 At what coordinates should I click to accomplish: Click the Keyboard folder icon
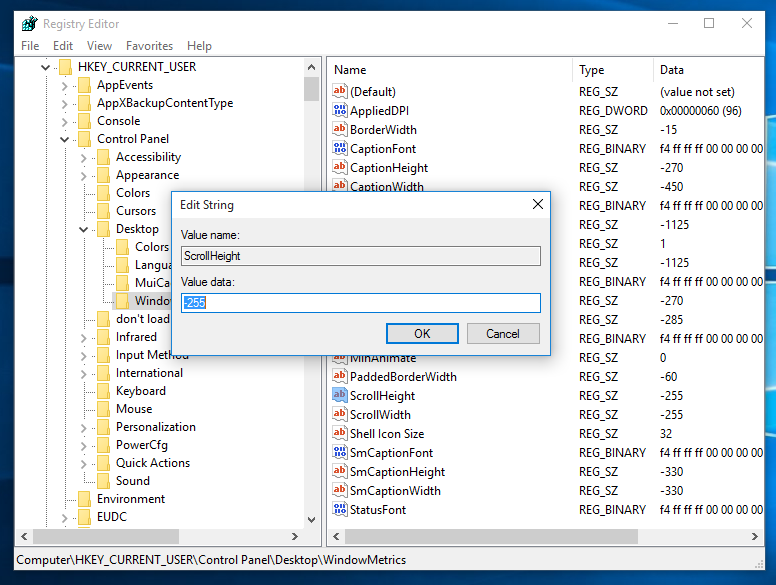click(103, 391)
